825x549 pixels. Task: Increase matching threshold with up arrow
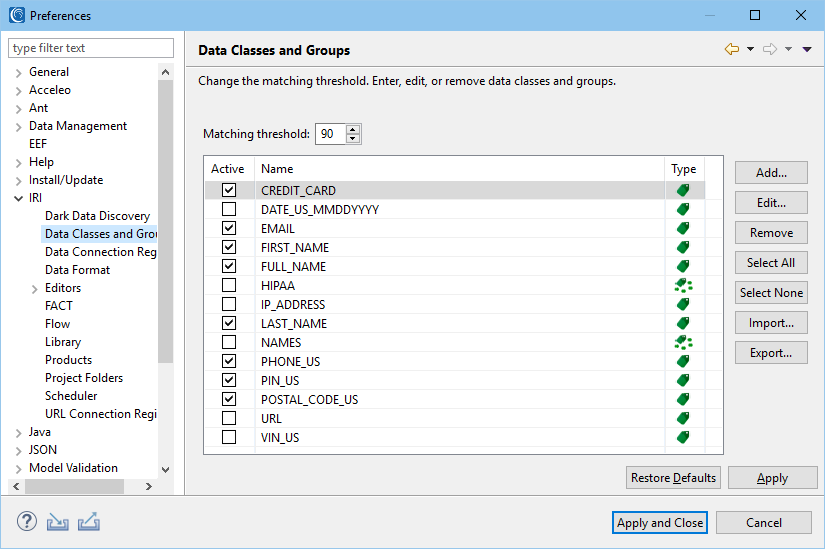(353, 129)
